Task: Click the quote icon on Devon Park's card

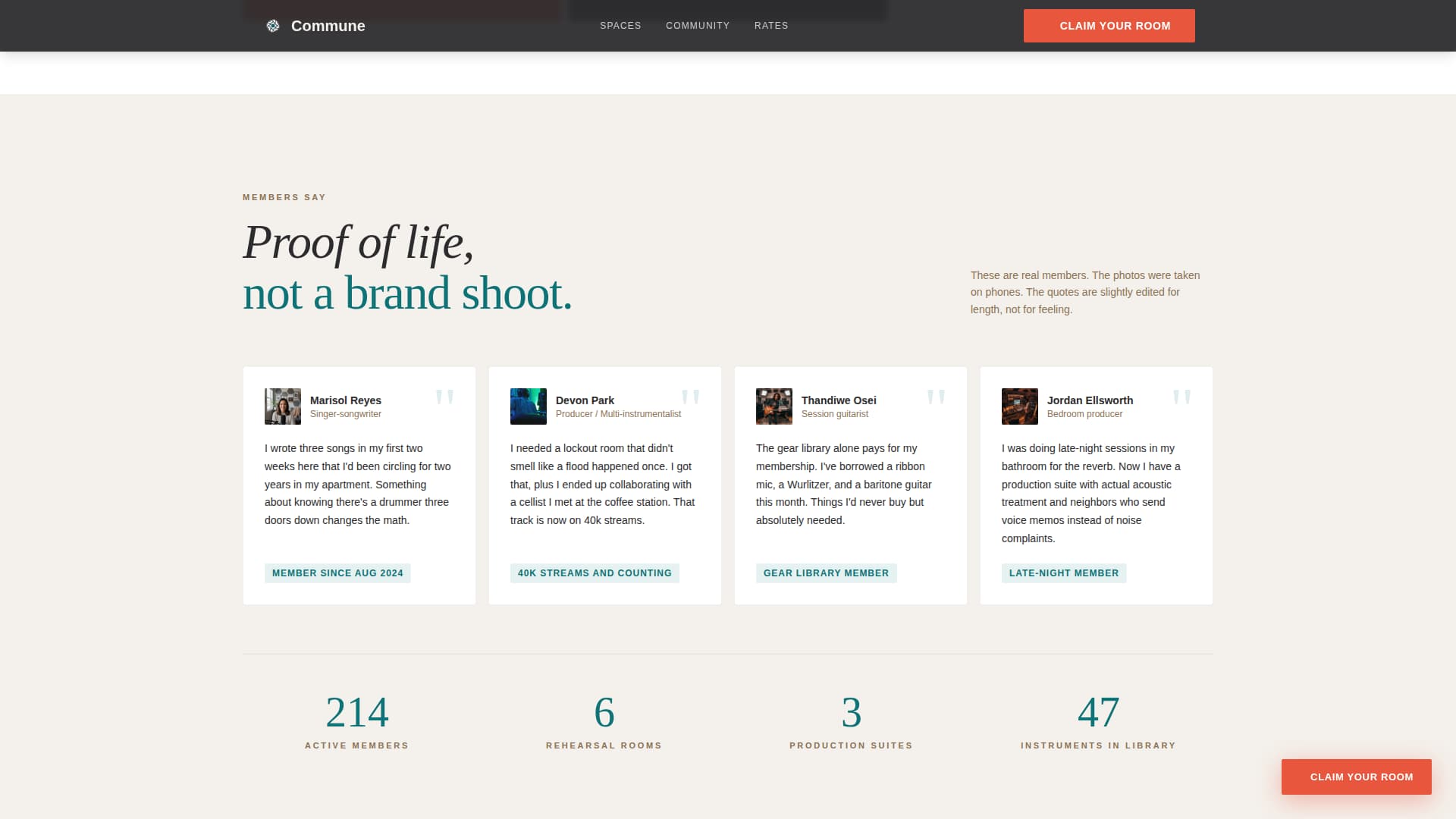Action: (692, 396)
